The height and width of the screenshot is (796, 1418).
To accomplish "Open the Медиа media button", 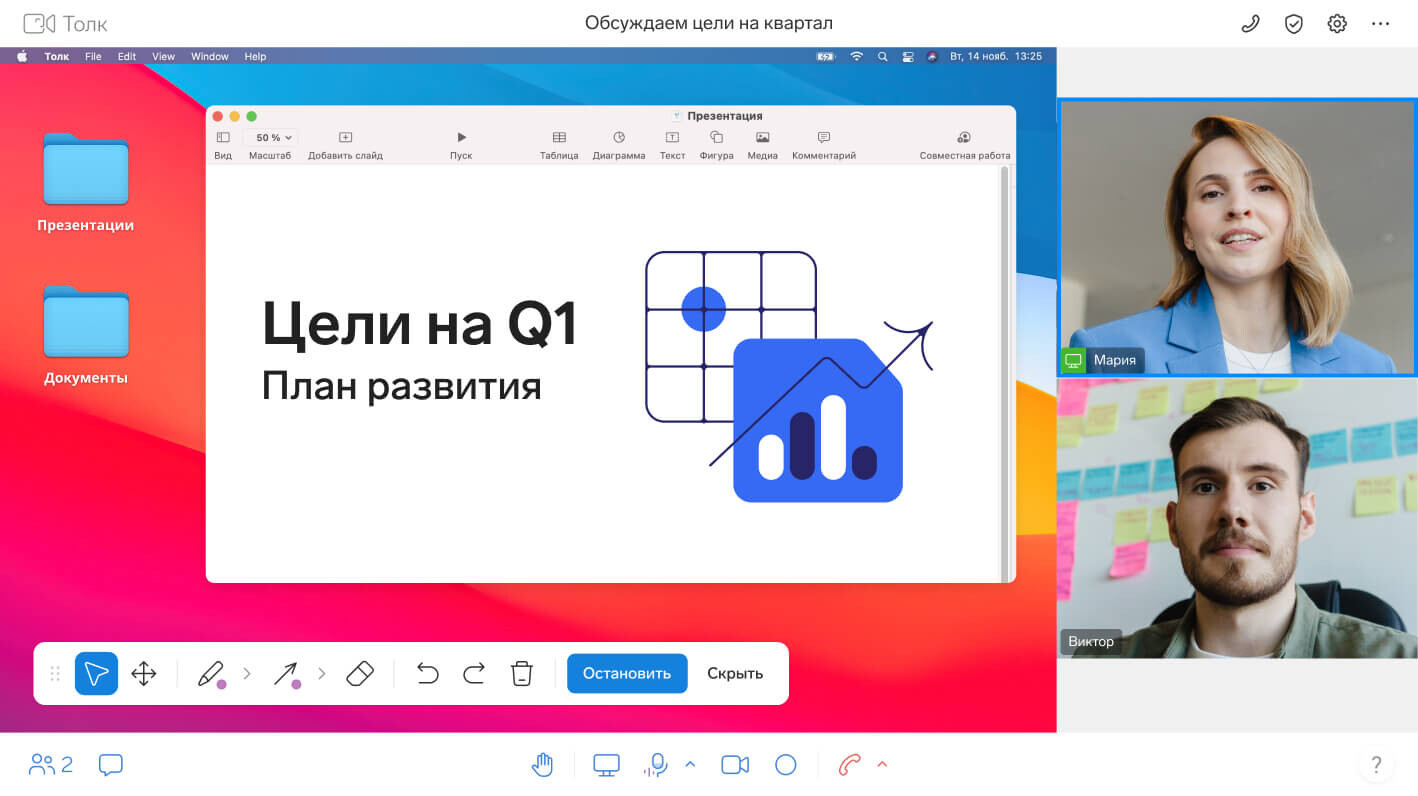I will [762, 145].
